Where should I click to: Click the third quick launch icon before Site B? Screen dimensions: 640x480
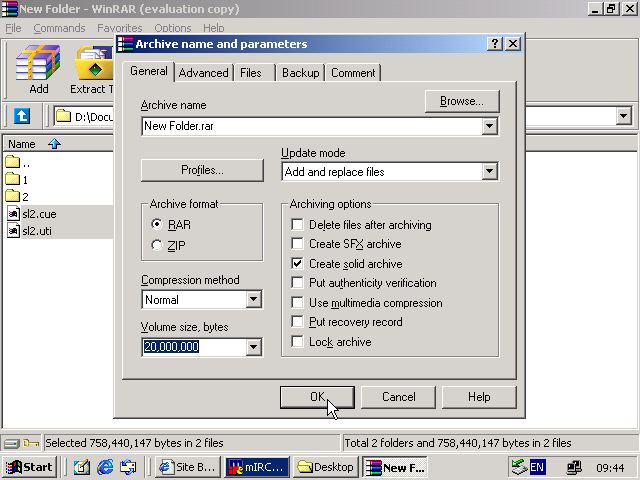tap(128, 467)
